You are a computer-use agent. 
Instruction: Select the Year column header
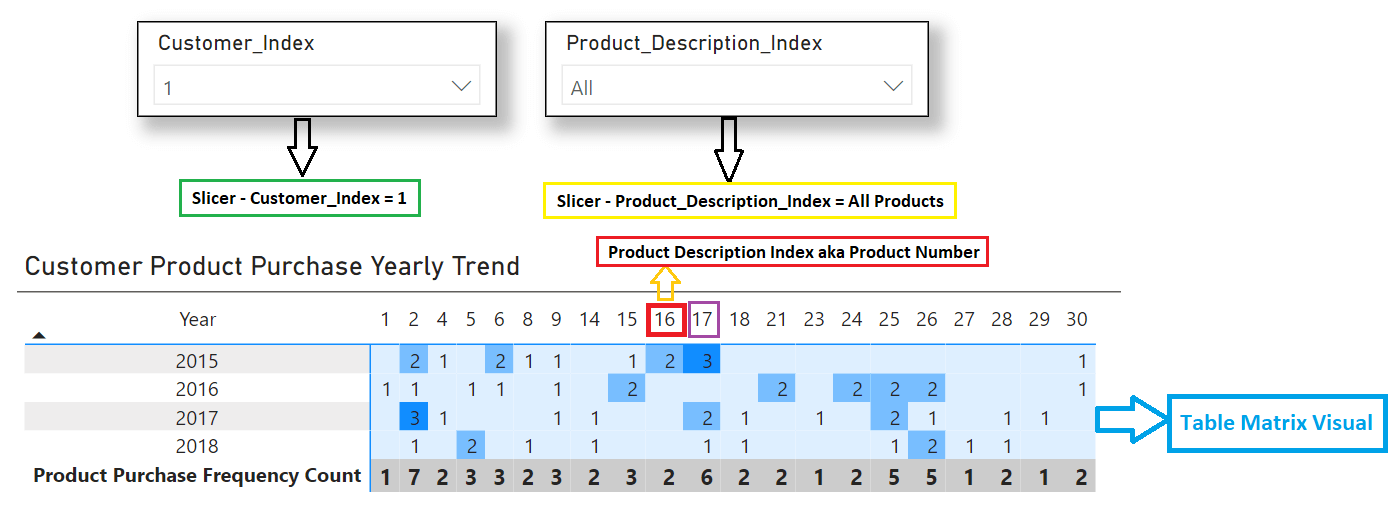tap(197, 320)
